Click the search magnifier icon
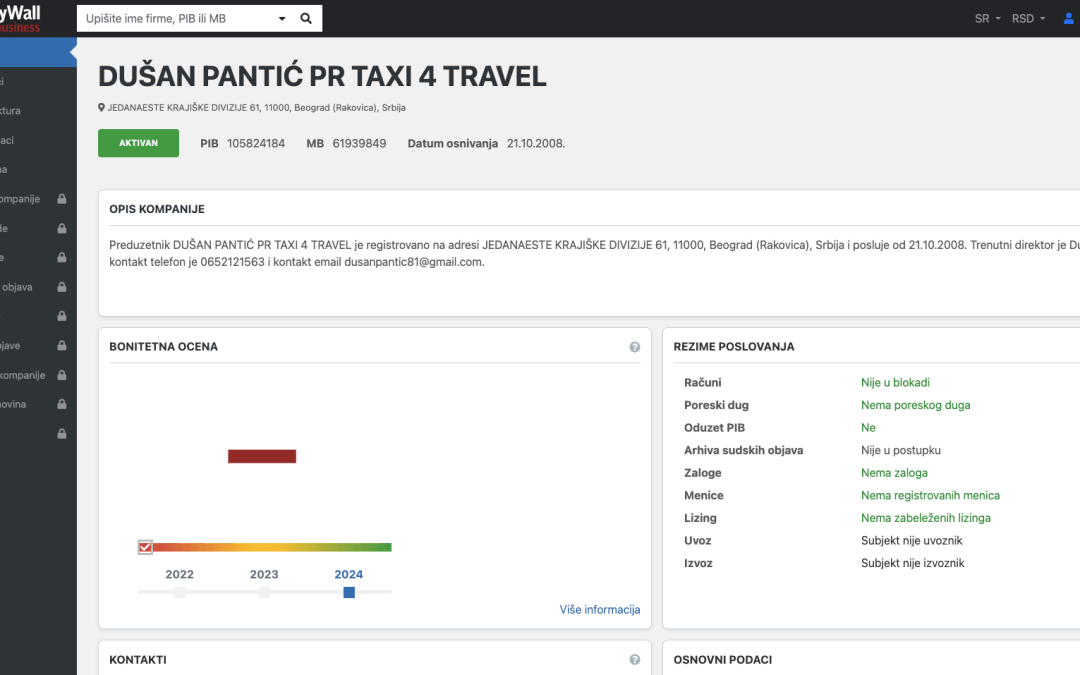 pos(306,18)
